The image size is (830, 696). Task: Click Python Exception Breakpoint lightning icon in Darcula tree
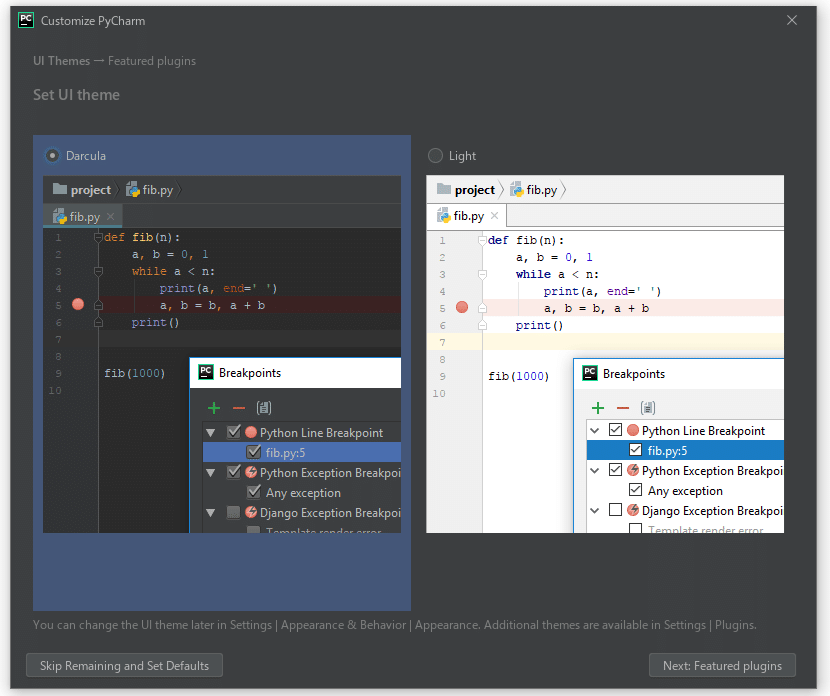tap(251, 472)
